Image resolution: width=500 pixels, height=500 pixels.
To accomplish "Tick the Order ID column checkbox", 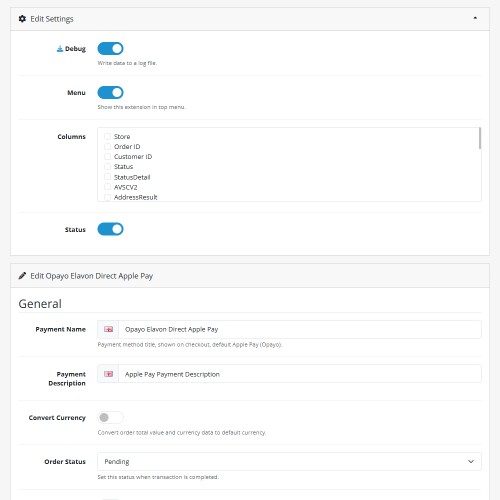I will coord(107,146).
